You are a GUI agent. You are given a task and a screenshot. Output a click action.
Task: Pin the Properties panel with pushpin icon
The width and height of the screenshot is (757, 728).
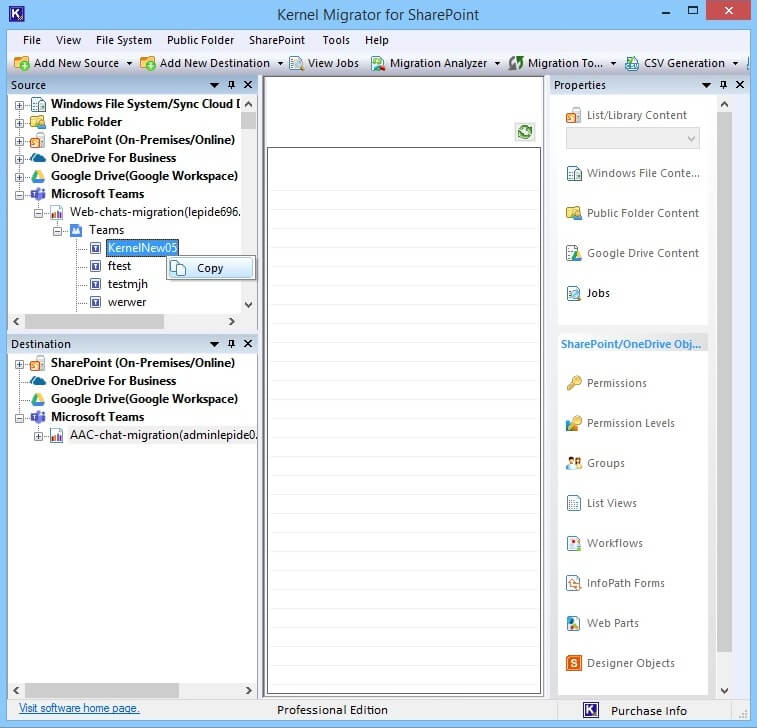[723, 85]
